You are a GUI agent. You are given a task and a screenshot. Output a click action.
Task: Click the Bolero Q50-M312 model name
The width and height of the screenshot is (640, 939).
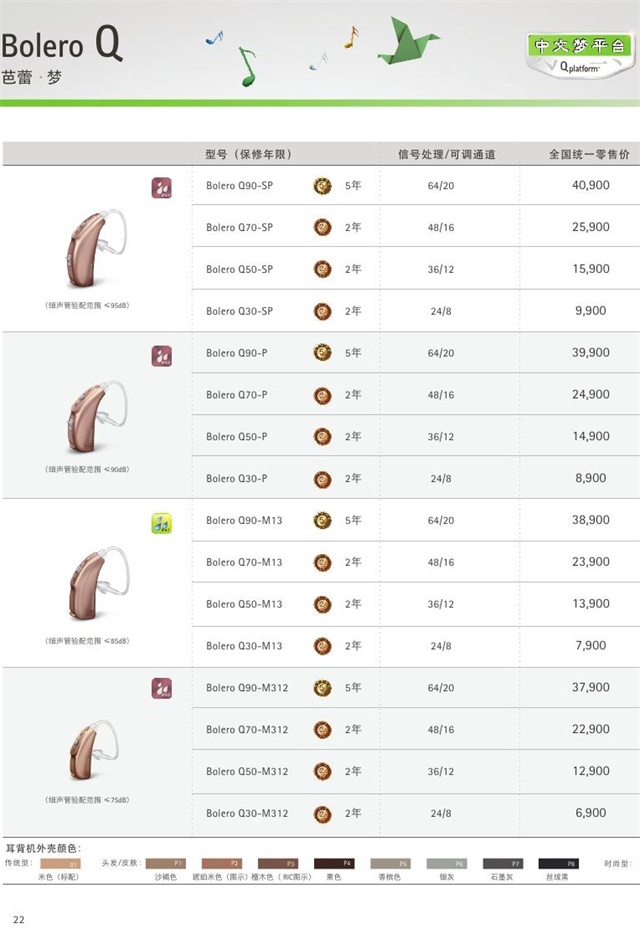pyautogui.click(x=246, y=771)
